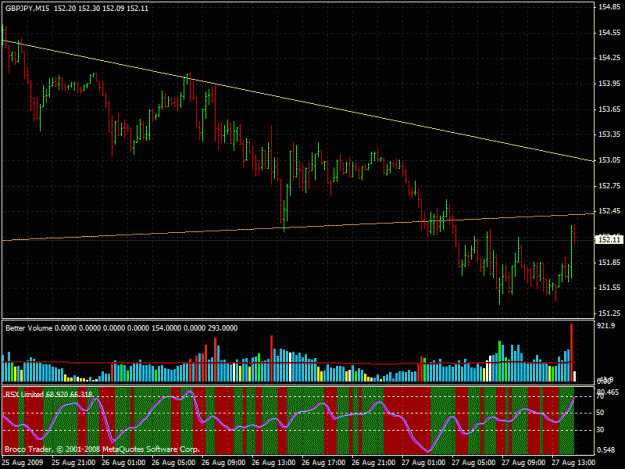Click the current price label 152.11
Image resolution: width=625 pixels, height=469 pixels.
click(x=609, y=239)
